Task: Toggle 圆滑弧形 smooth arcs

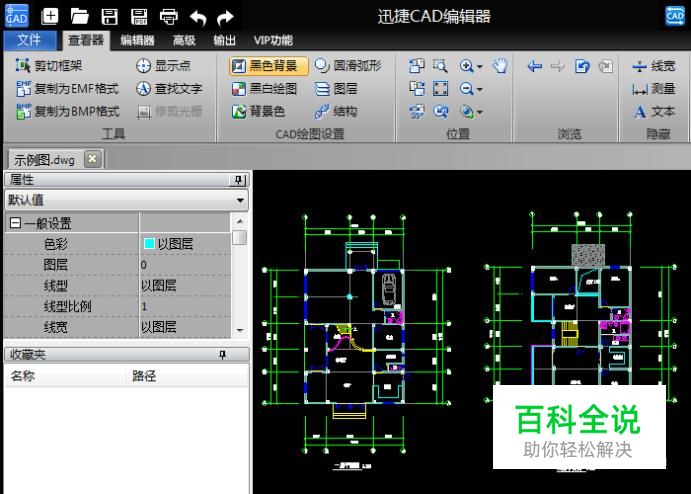Action: tap(348, 66)
